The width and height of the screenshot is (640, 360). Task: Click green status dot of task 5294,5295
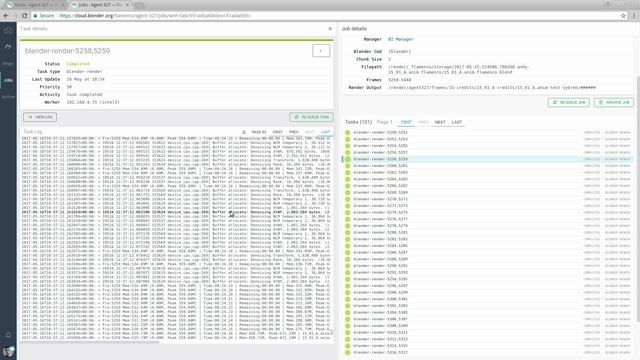click(x=348, y=279)
